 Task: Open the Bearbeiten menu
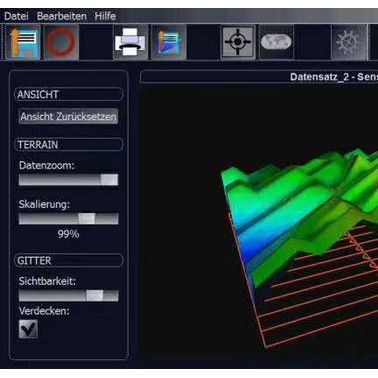click(x=62, y=16)
